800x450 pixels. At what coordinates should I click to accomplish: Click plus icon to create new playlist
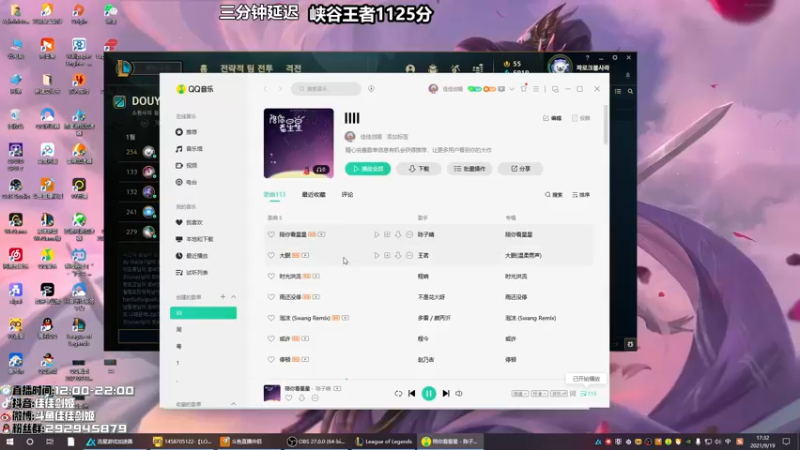(x=222, y=297)
